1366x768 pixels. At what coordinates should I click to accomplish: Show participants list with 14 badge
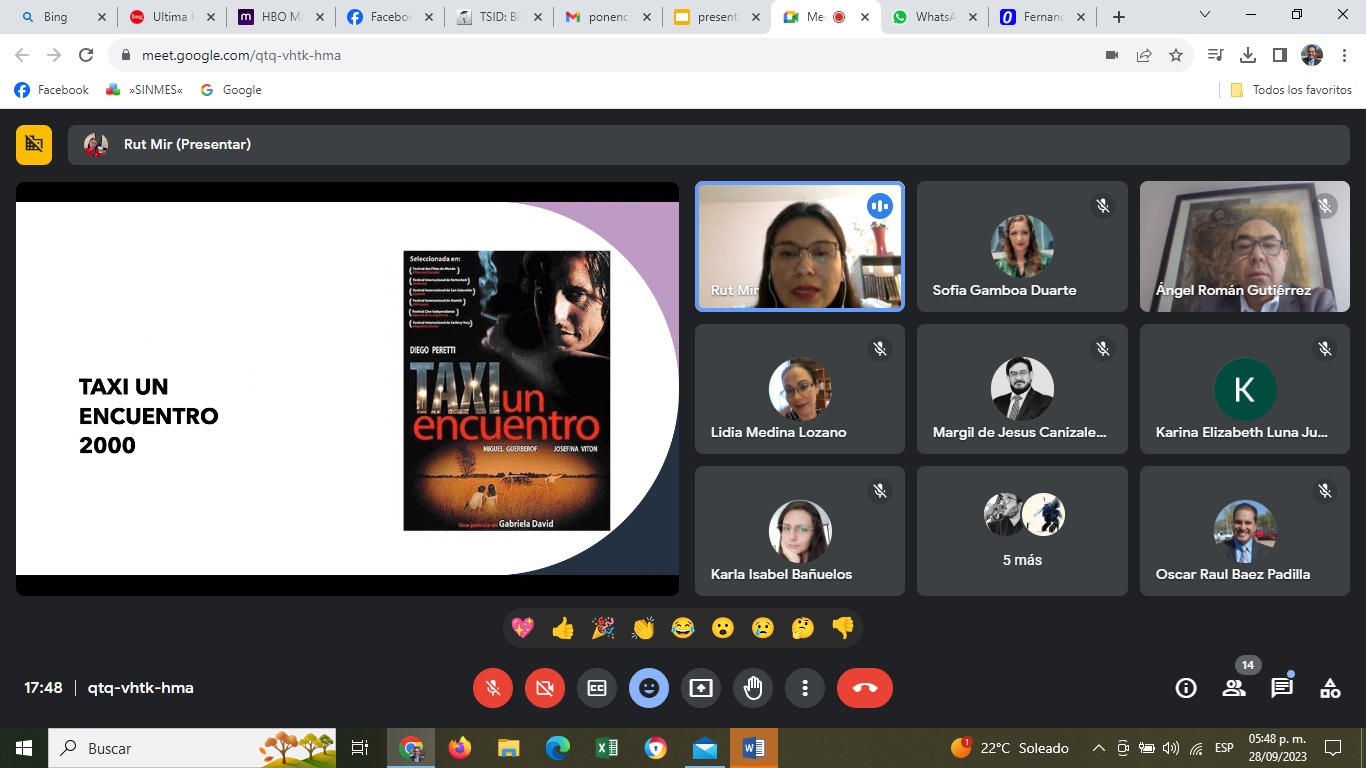1234,688
